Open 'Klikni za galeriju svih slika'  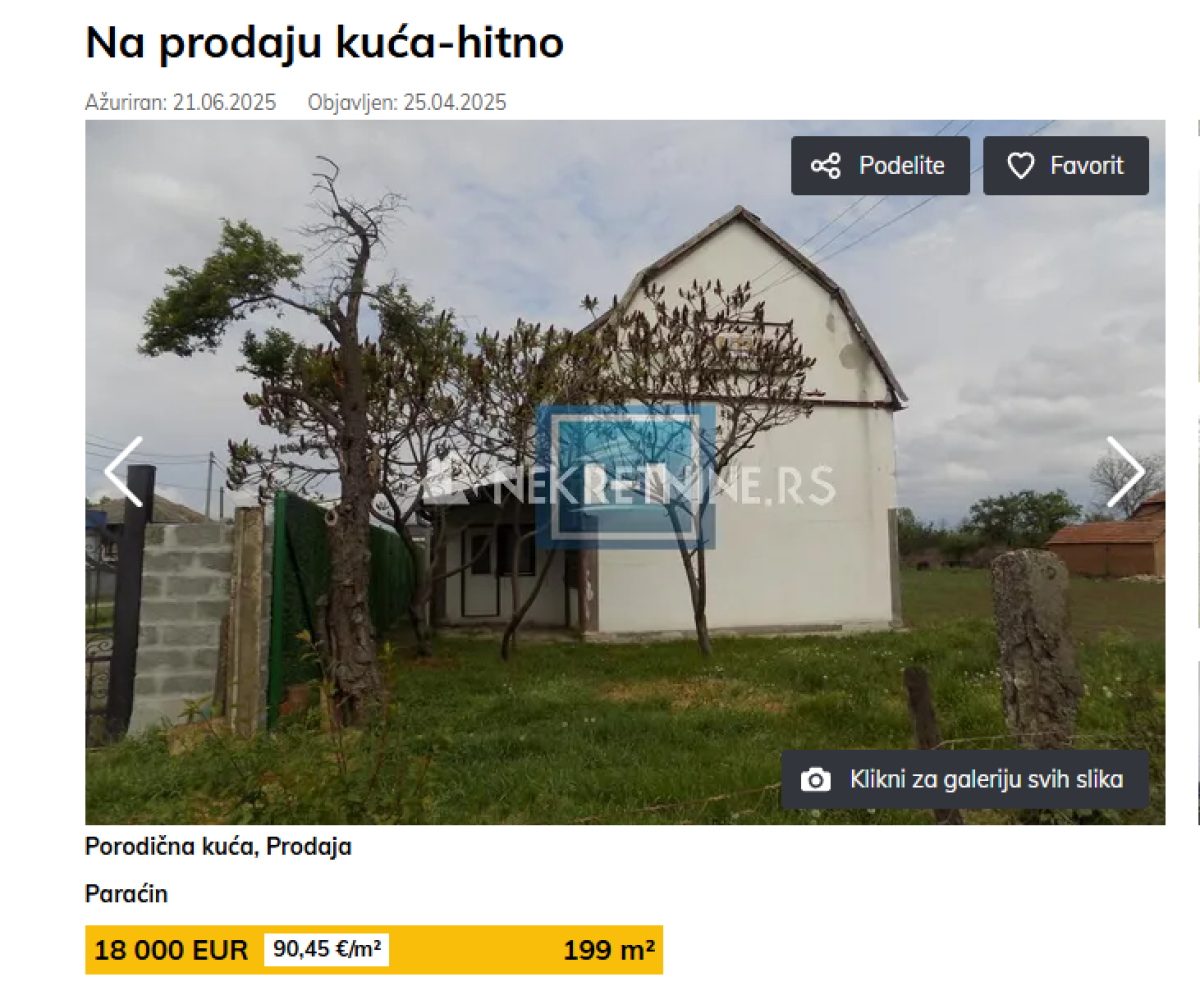pyautogui.click(x=965, y=780)
